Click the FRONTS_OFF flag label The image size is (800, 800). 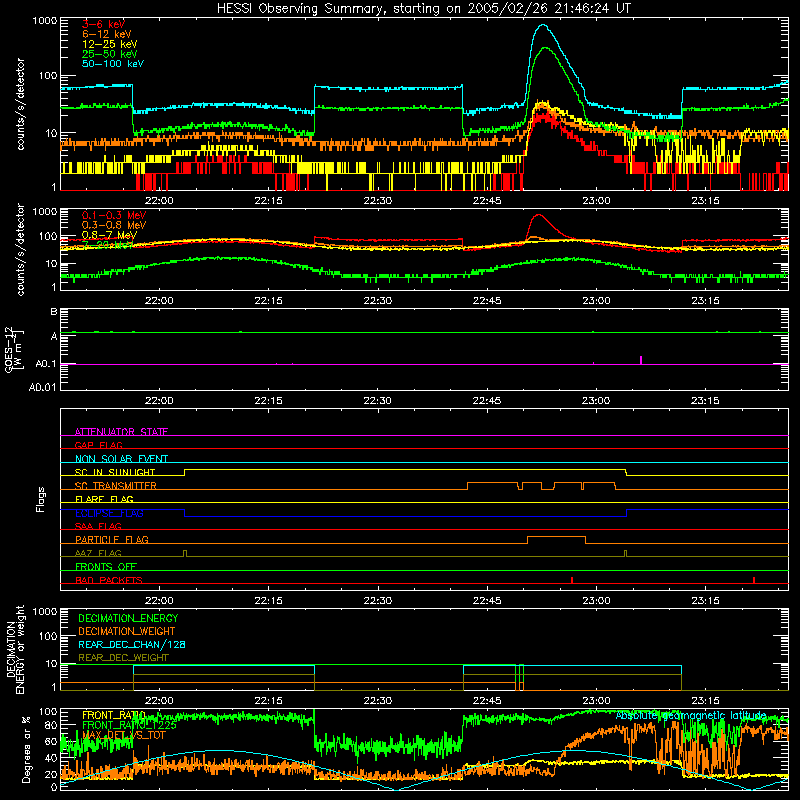(x=106, y=566)
